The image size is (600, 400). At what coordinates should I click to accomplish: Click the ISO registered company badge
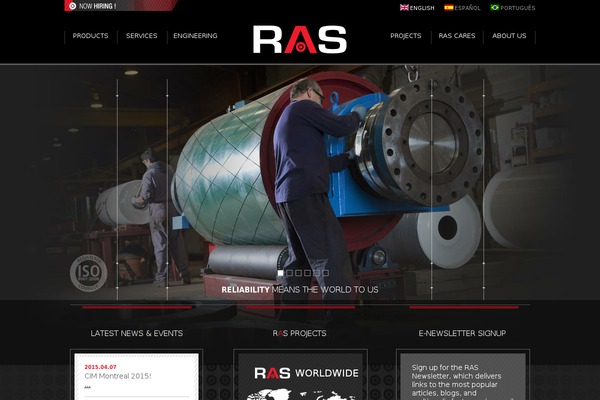point(88,273)
